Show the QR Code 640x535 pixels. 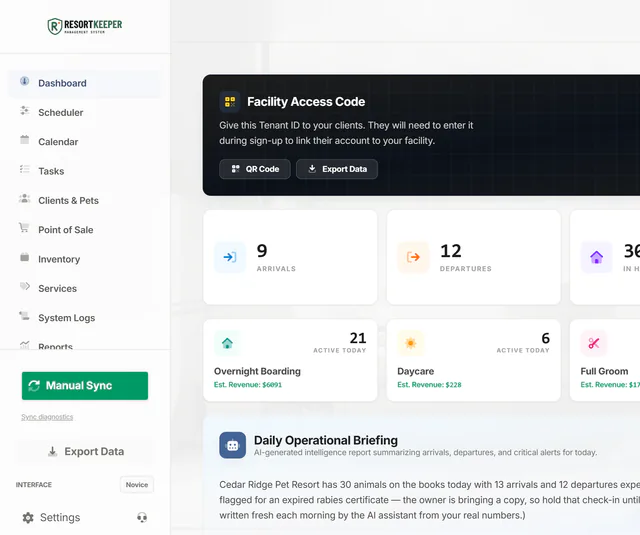(x=255, y=169)
